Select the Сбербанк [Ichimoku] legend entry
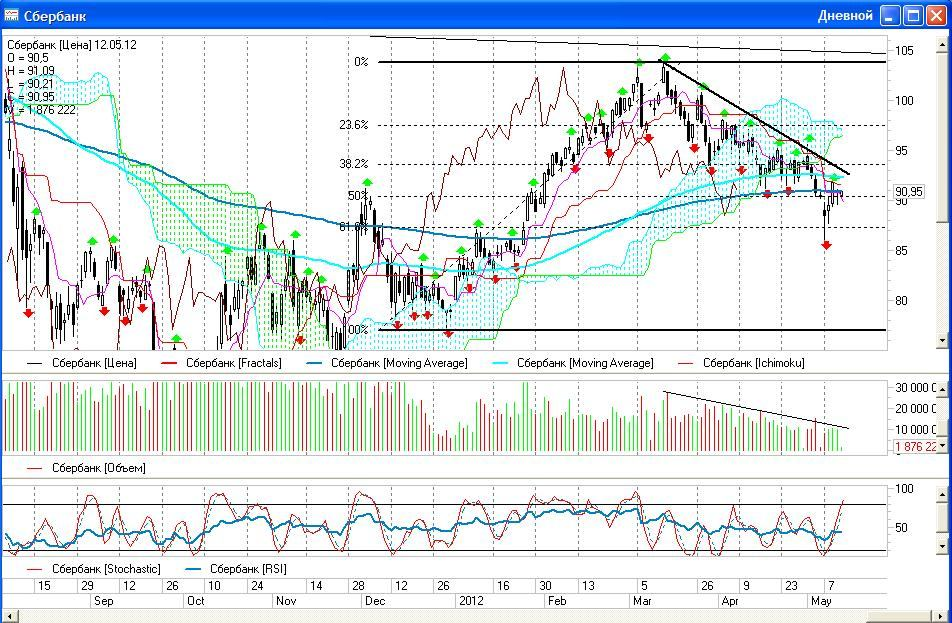The width and height of the screenshot is (952, 623). [x=741, y=363]
